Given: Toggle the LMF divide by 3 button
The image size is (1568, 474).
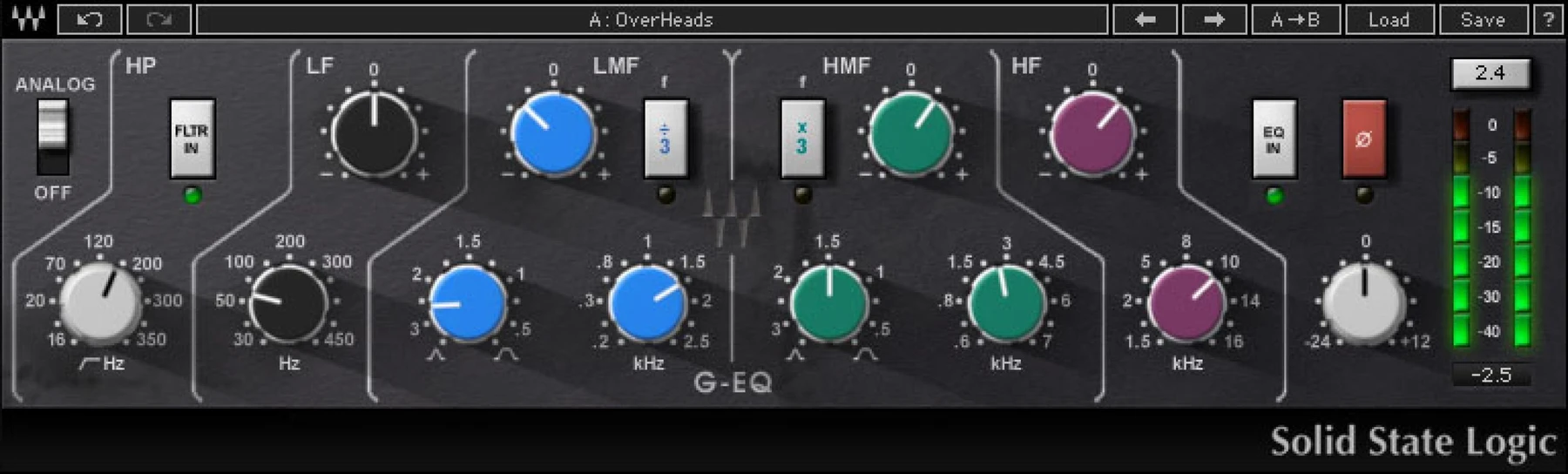Looking at the screenshot, I should (x=666, y=139).
